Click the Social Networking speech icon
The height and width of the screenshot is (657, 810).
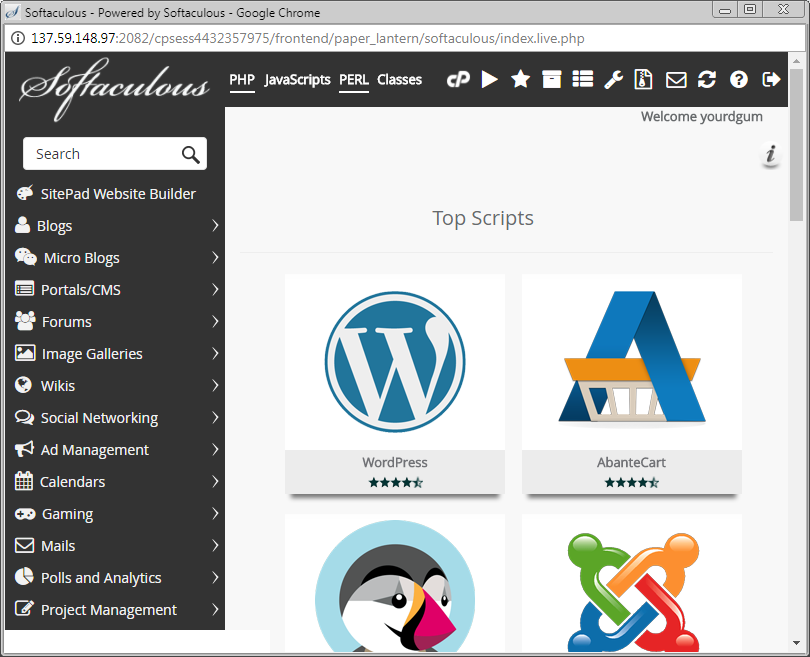(24, 417)
